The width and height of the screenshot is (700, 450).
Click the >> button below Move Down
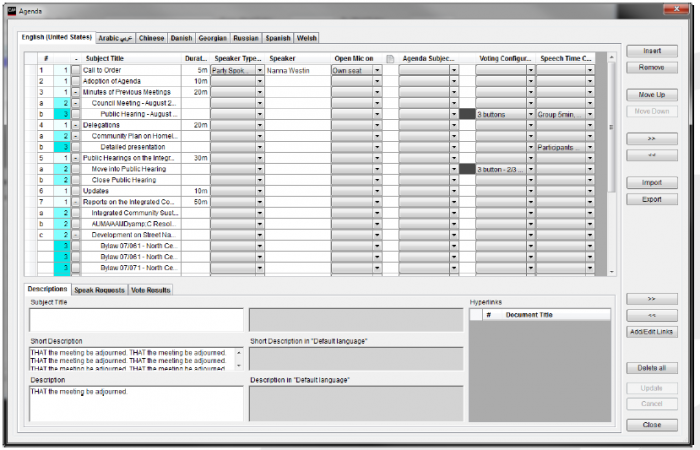[x=651, y=140]
